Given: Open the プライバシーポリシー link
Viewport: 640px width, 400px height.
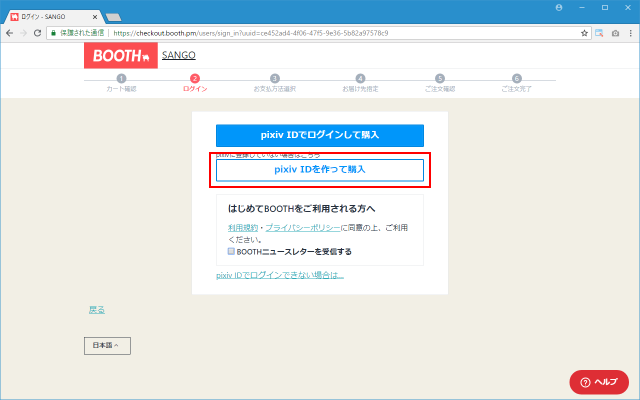Looking at the screenshot, I should pos(302,228).
